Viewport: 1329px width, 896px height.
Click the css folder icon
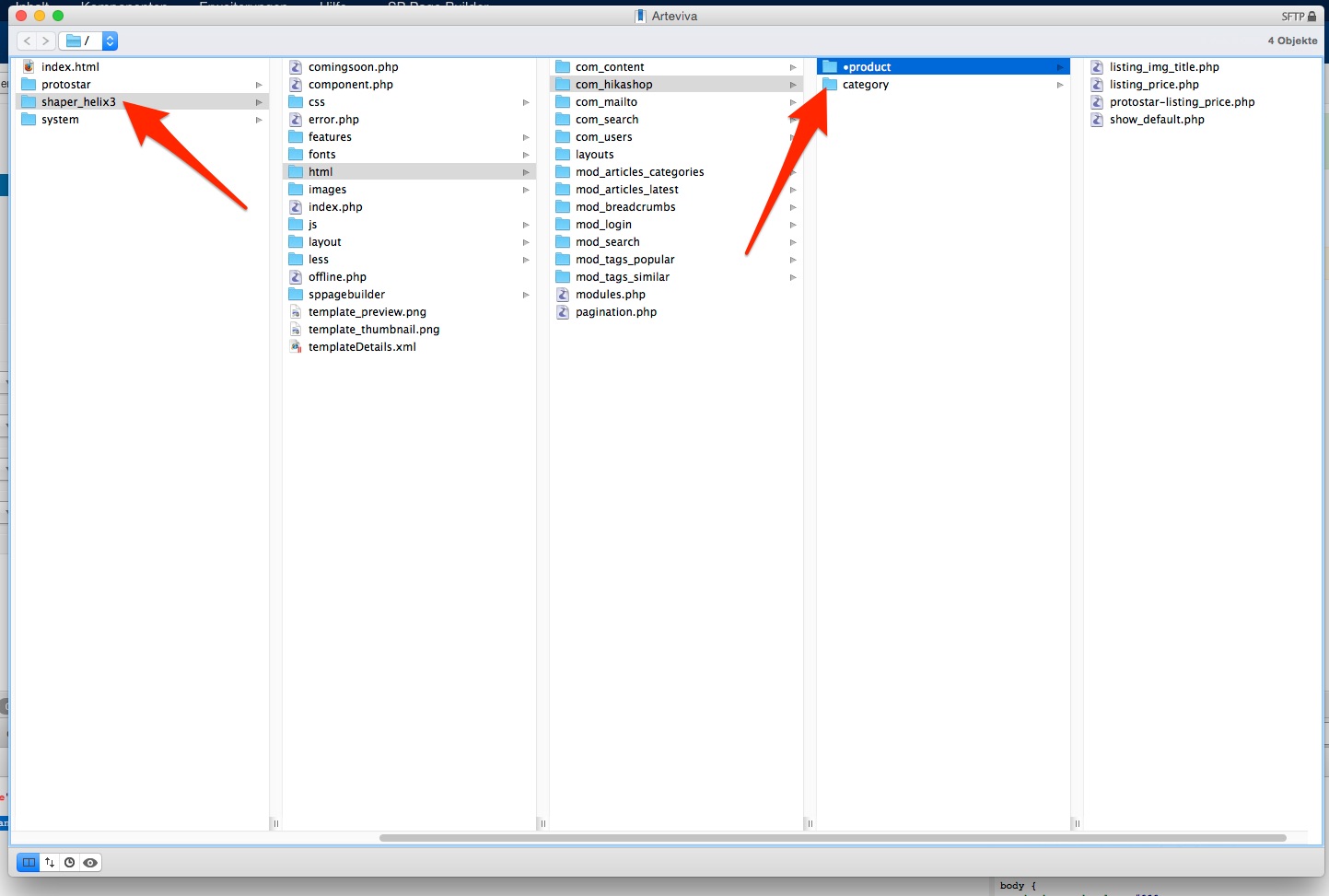click(296, 102)
